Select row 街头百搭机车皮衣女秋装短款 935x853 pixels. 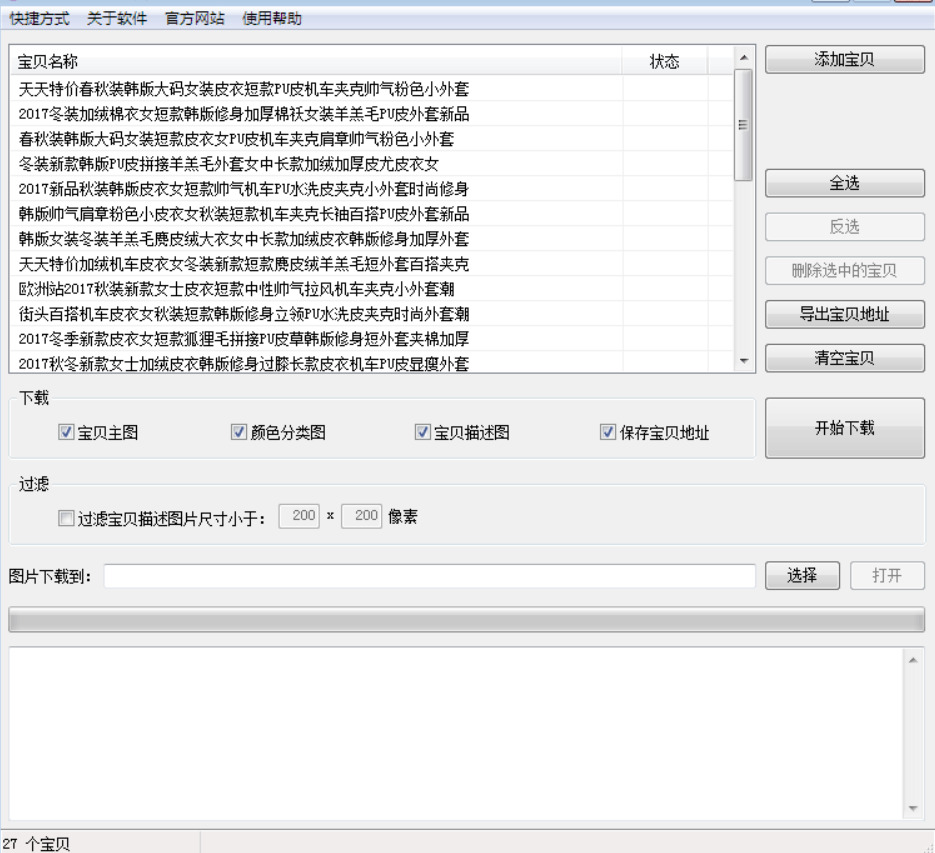point(371,314)
